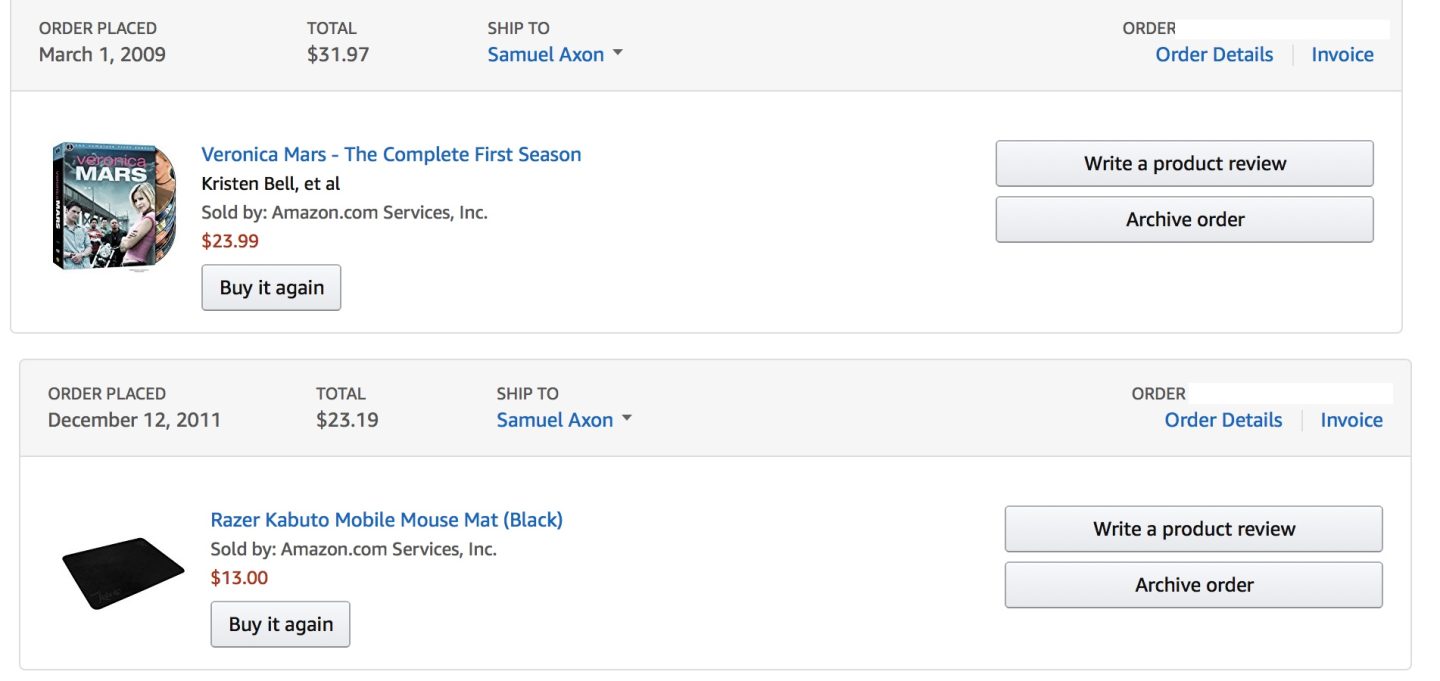Expand the Ship To dropdown on the 2009 order

[618, 56]
